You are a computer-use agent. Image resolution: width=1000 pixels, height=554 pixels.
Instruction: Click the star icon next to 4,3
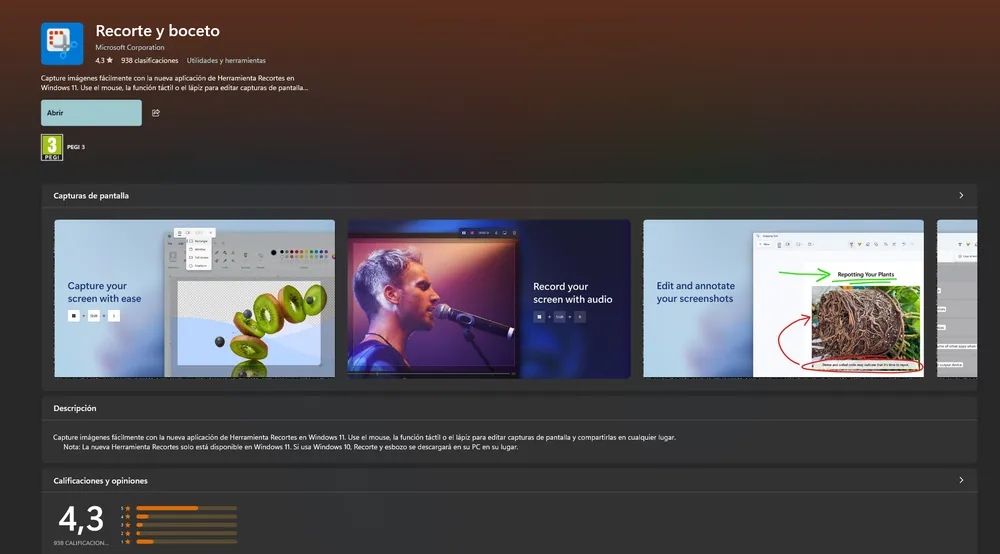(111, 60)
